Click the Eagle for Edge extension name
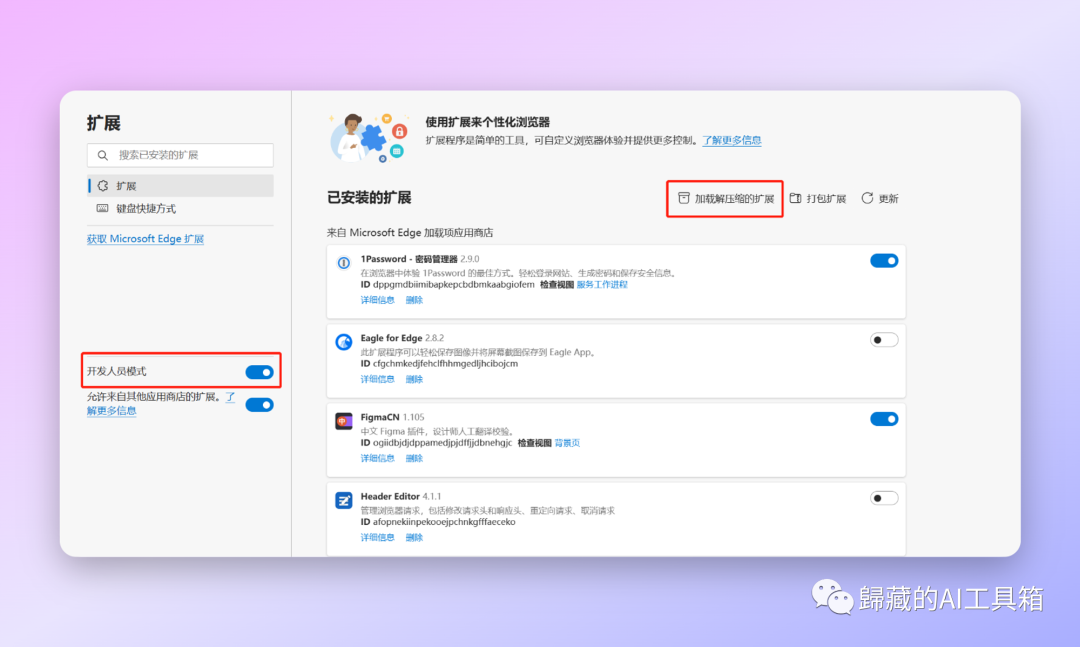The height and width of the screenshot is (647, 1080). click(391, 338)
